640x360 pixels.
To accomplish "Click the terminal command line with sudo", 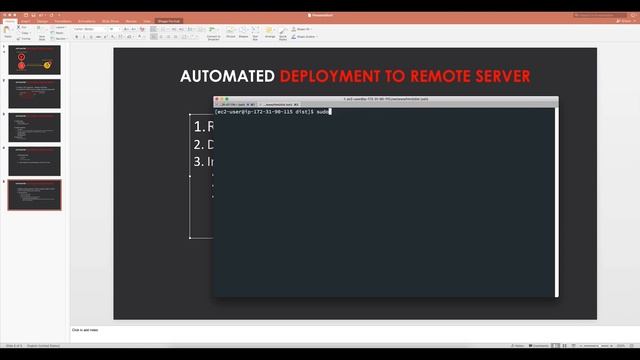I will [x=273, y=111].
